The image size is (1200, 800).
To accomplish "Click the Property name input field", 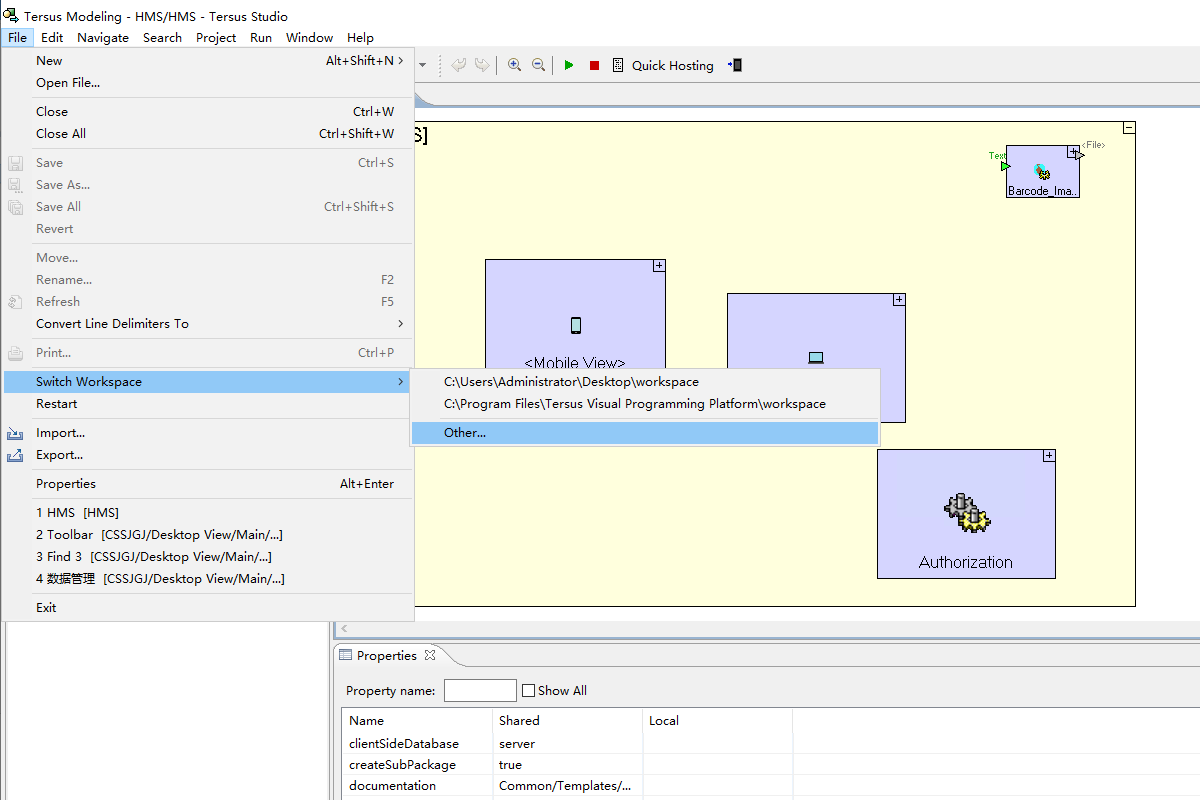I will (x=480, y=690).
